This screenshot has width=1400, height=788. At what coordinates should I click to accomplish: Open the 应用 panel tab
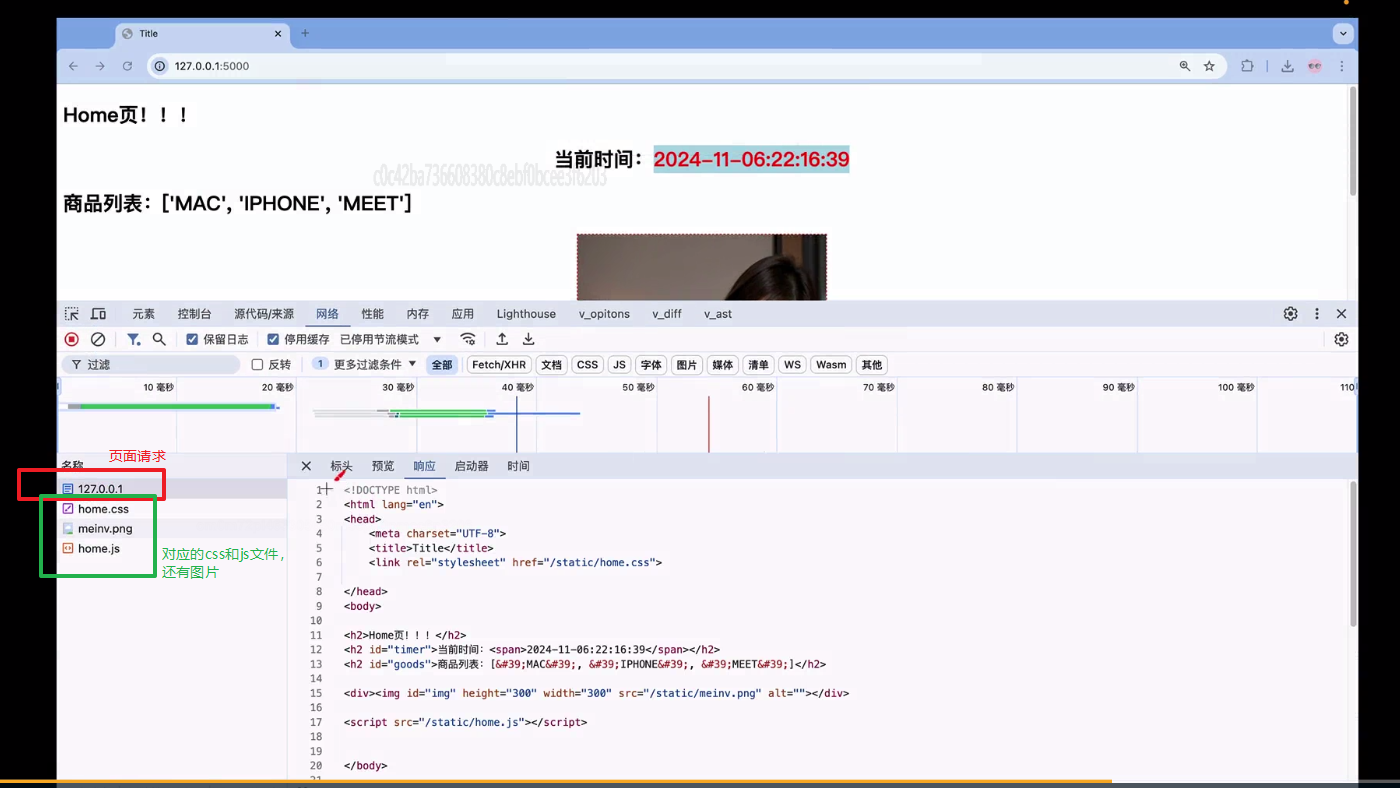(462, 314)
